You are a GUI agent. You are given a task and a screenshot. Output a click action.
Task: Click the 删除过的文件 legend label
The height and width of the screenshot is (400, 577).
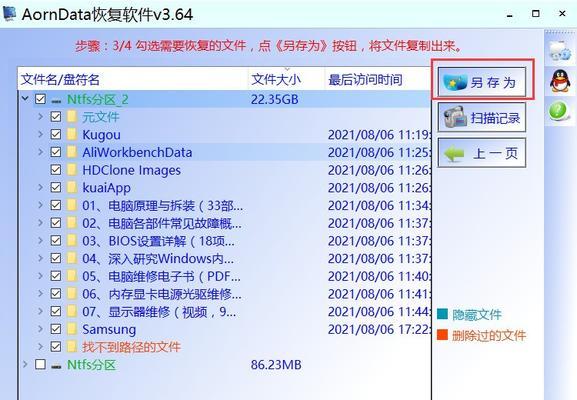[x=489, y=335]
